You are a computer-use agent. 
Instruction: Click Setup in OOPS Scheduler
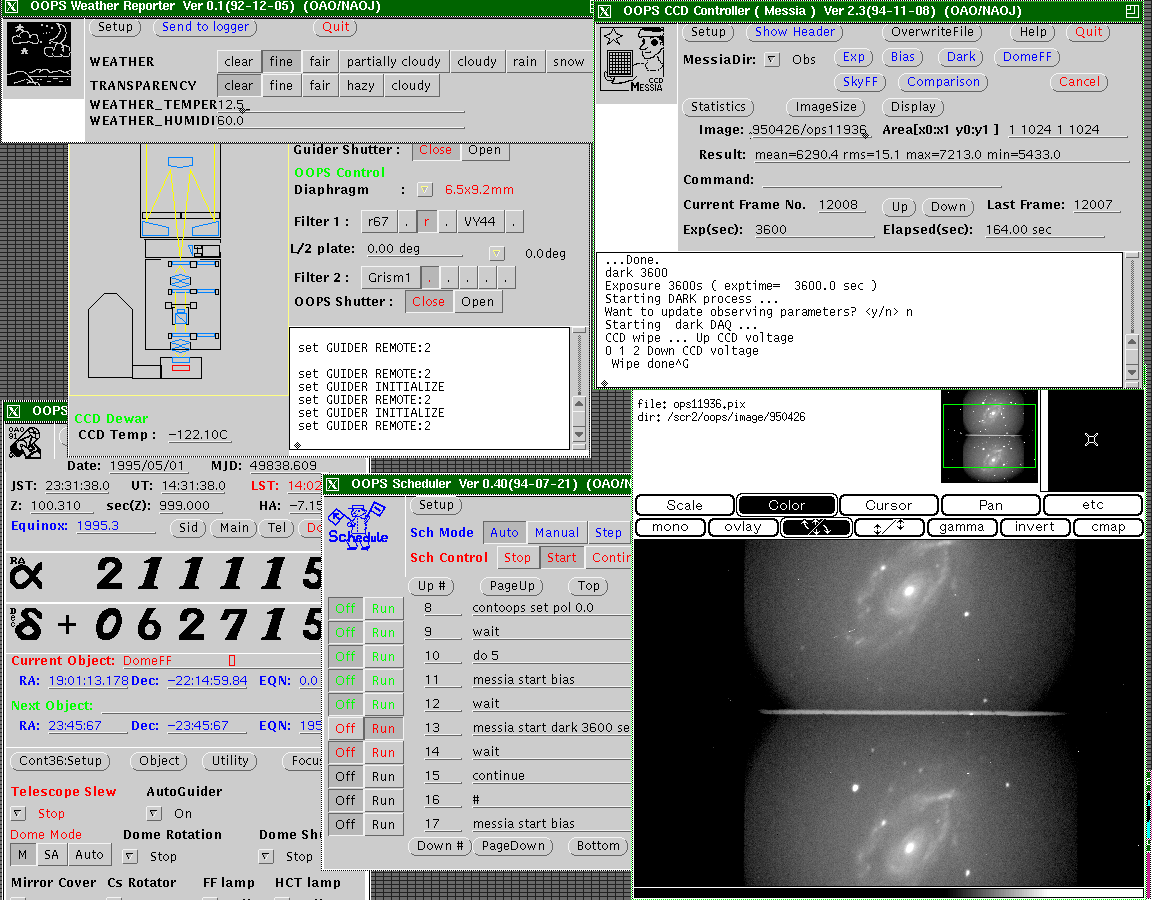[436, 505]
